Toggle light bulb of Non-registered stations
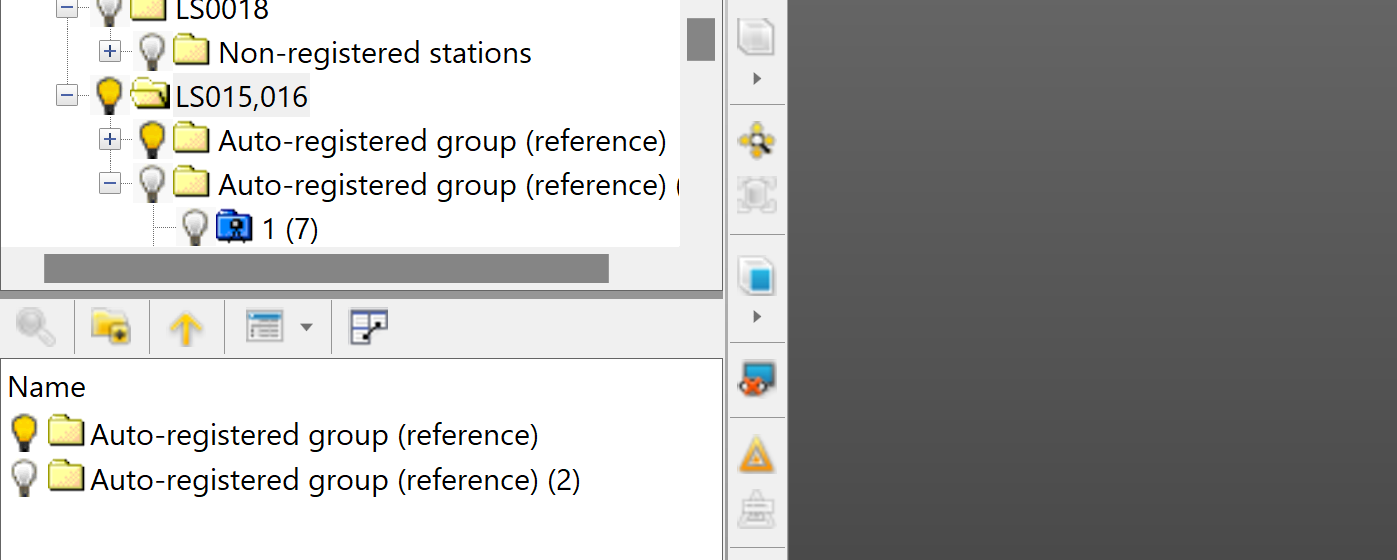 pyautogui.click(x=152, y=52)
